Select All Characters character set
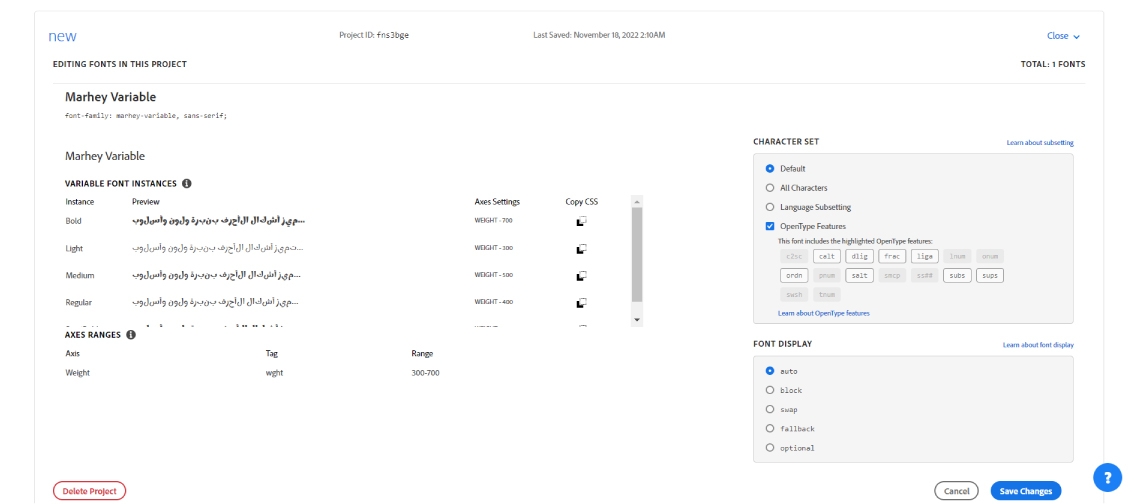 (770, 188)
